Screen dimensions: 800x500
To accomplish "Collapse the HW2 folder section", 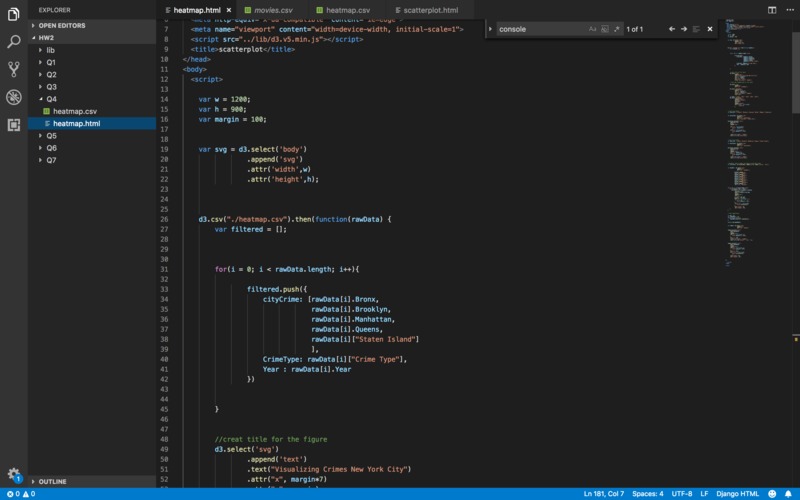I will 92,38.
